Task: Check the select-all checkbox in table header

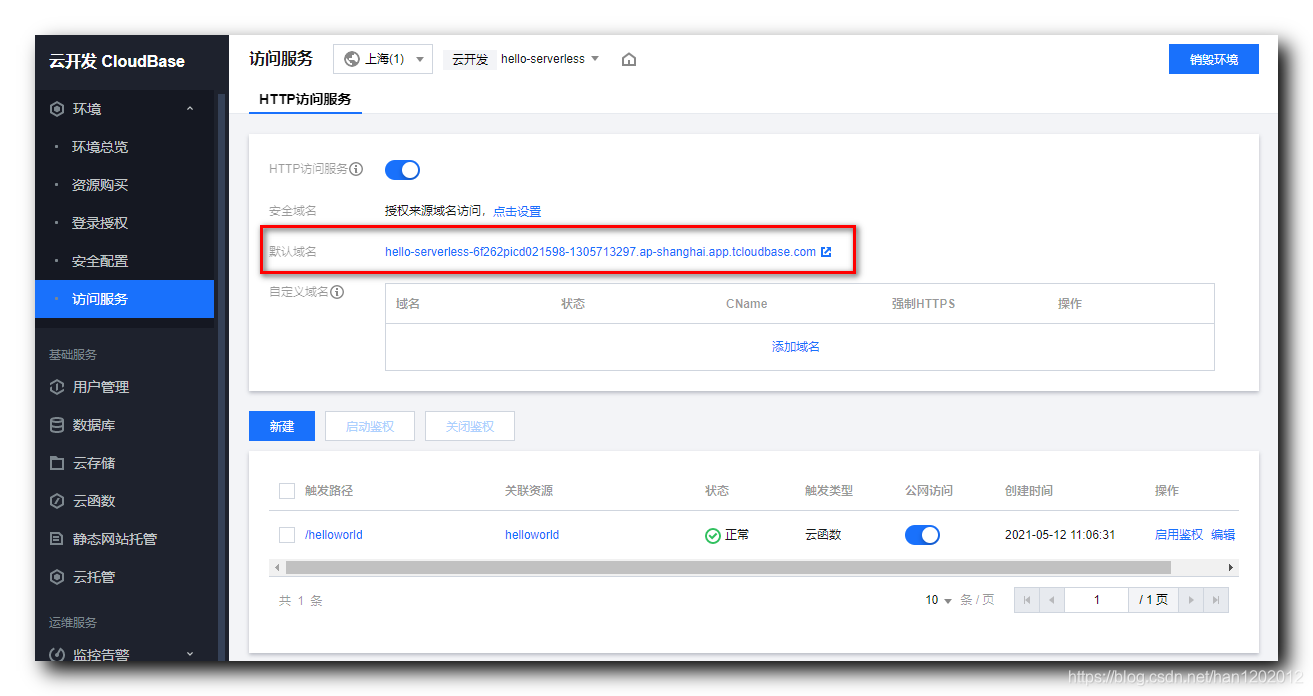Action: 287,491
